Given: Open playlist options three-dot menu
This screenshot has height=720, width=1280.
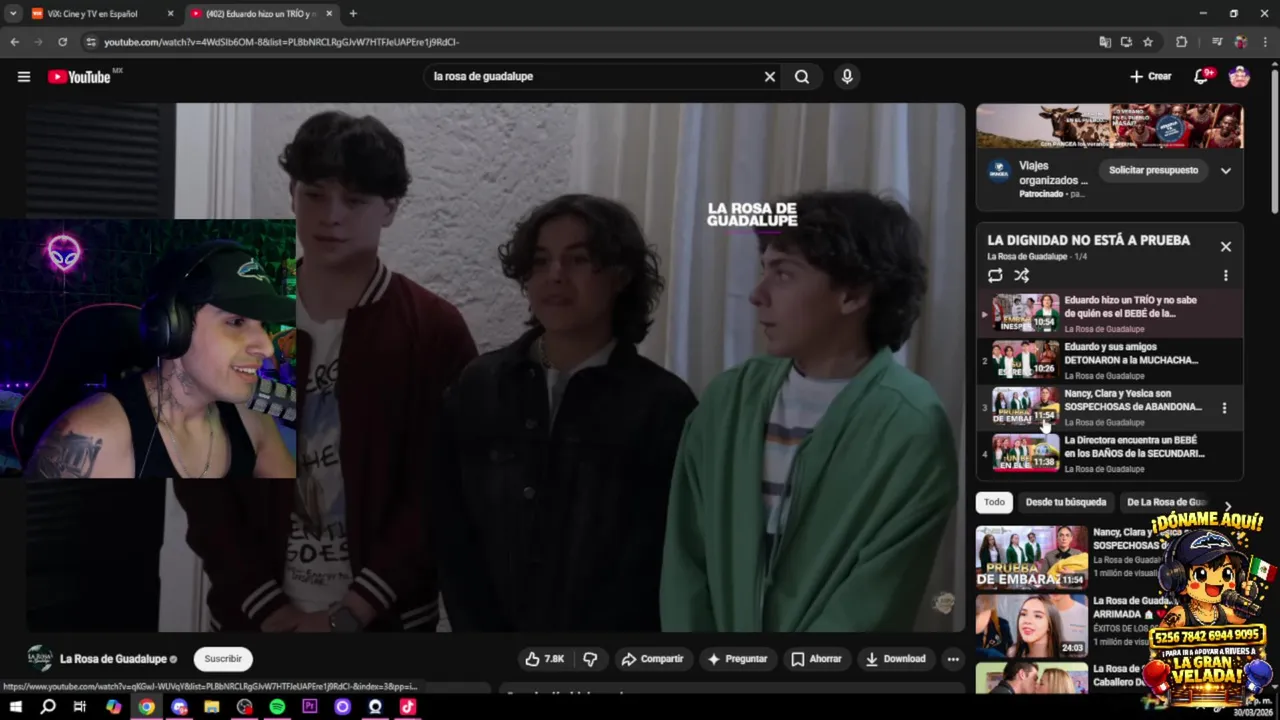Looking at the screenshot, I should (1225, 276).
